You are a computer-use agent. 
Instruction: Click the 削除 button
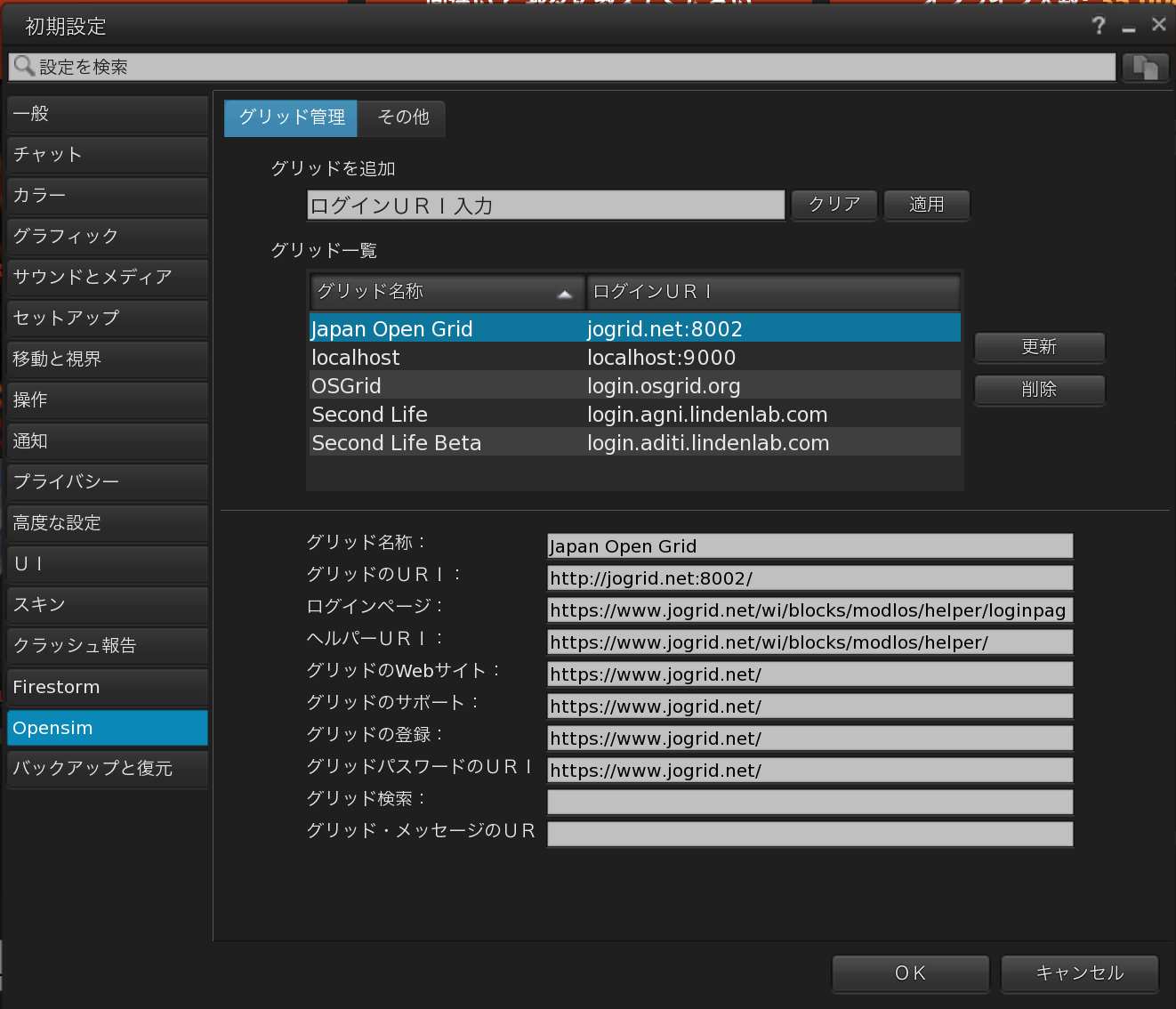point(1039,390)
